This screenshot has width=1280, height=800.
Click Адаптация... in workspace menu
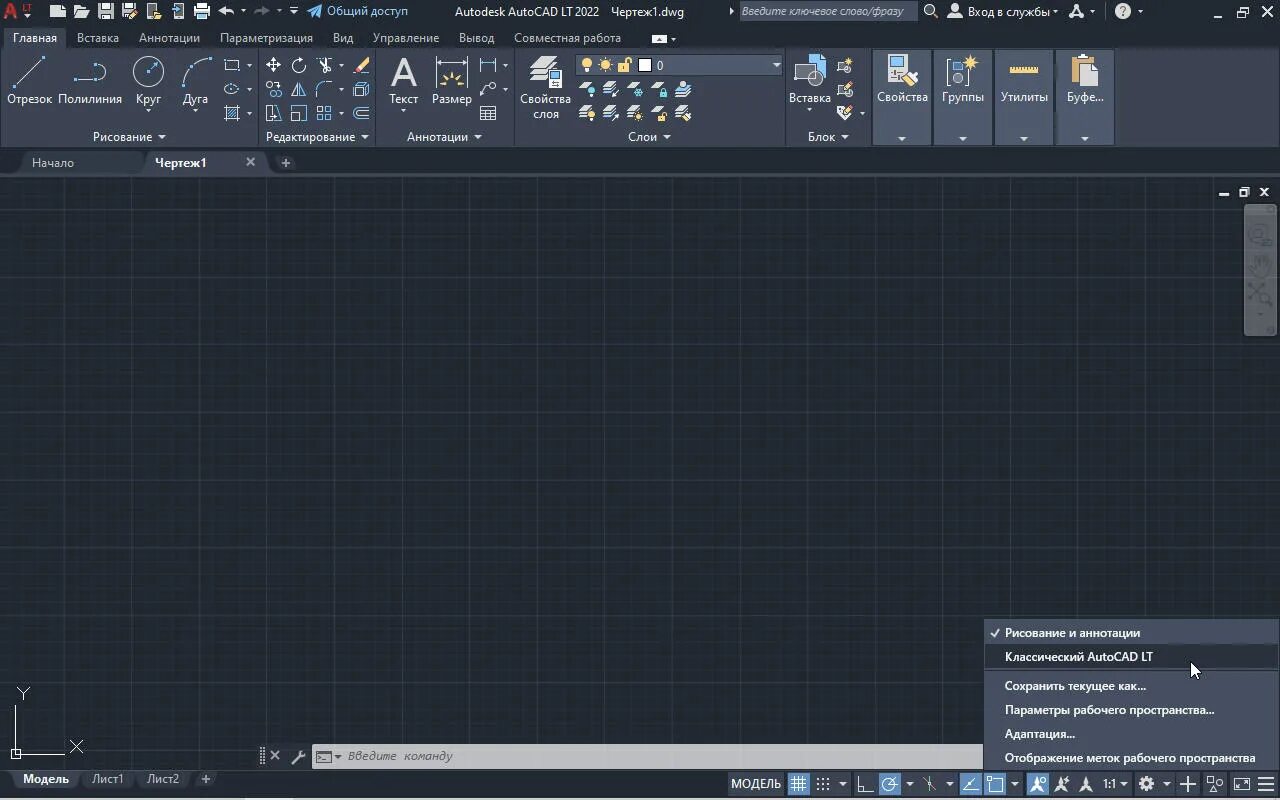(1131, 734)
